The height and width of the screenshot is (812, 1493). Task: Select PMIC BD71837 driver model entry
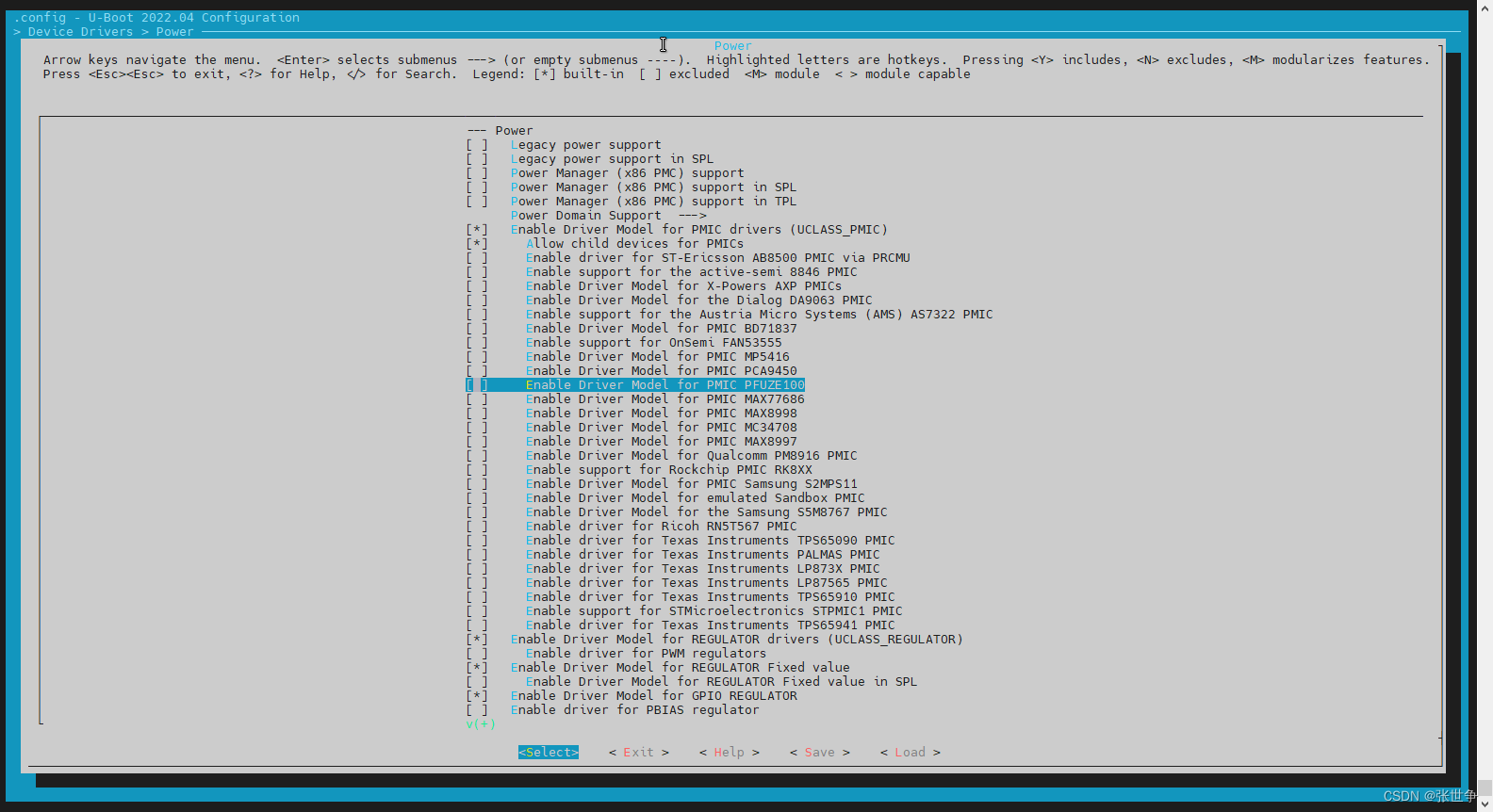pyautogui.click(x=661, y=329)
